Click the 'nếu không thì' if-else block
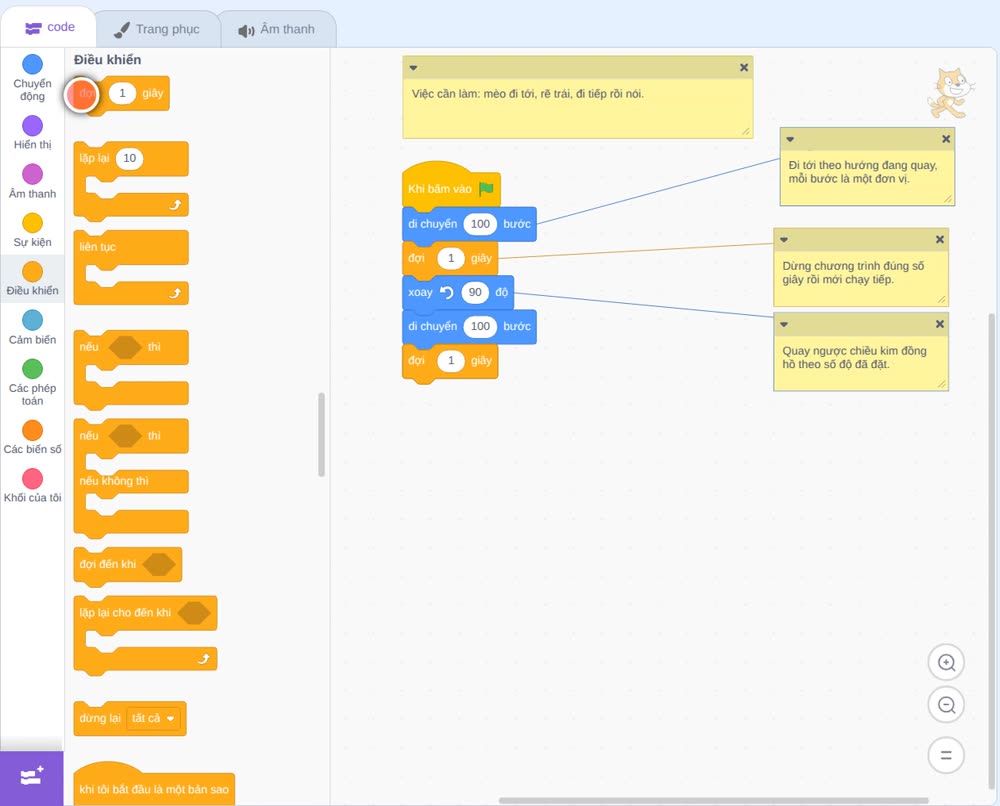The width and height of the screenshot is (1000, 806). pos(131,478)
